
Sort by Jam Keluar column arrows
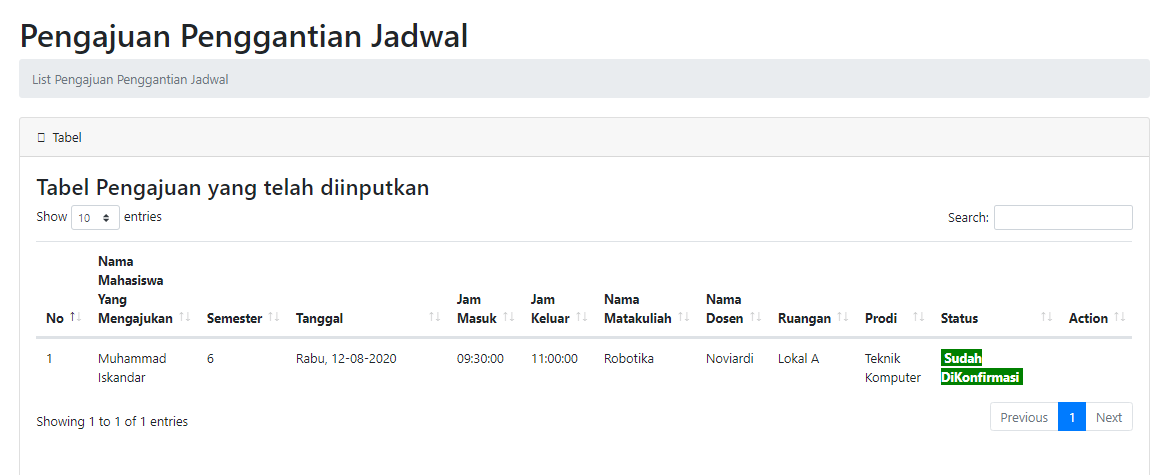coord(581,317)
